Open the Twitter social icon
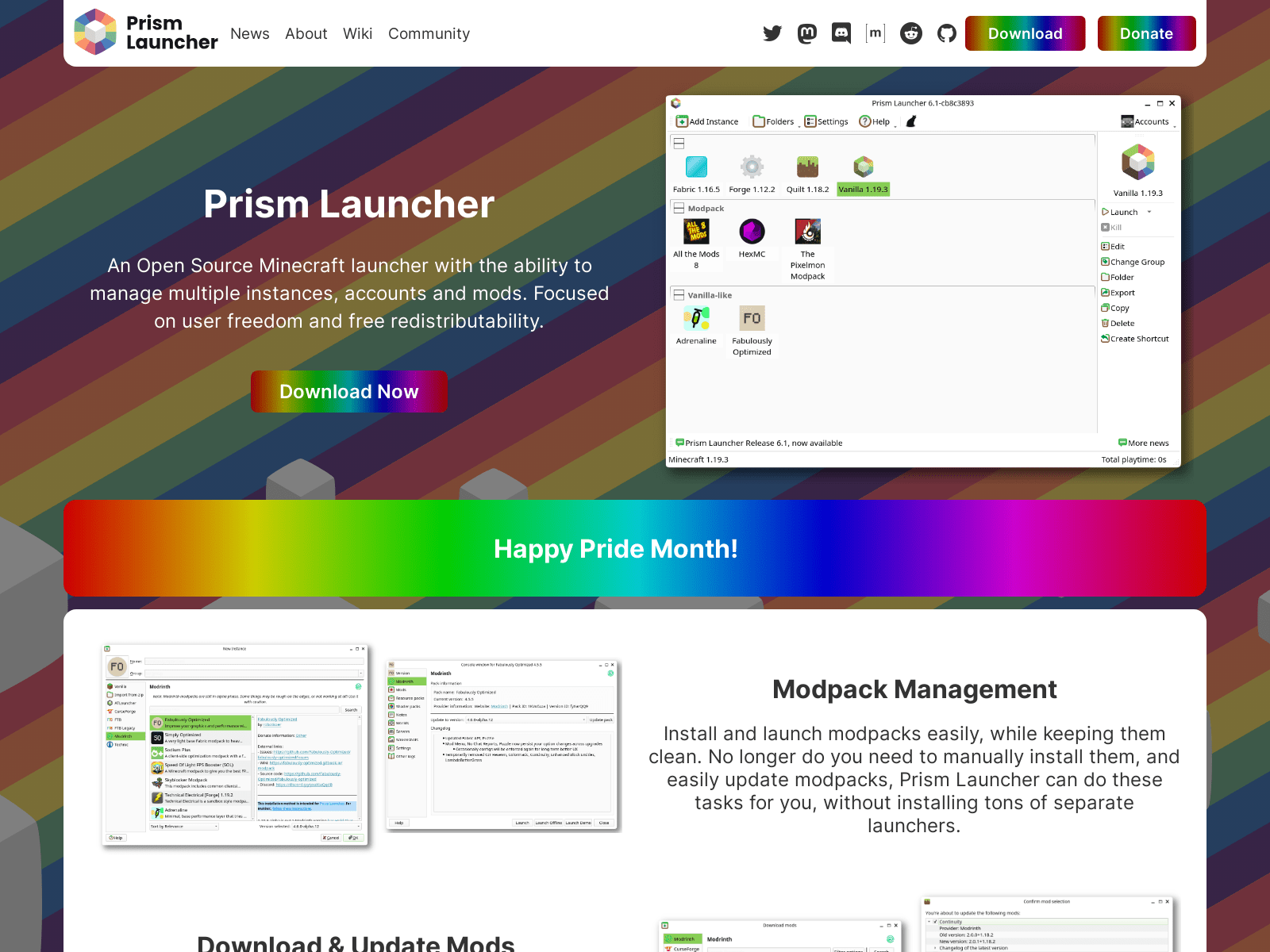This screenshot has width=1270, height=952. pos(772,33)
